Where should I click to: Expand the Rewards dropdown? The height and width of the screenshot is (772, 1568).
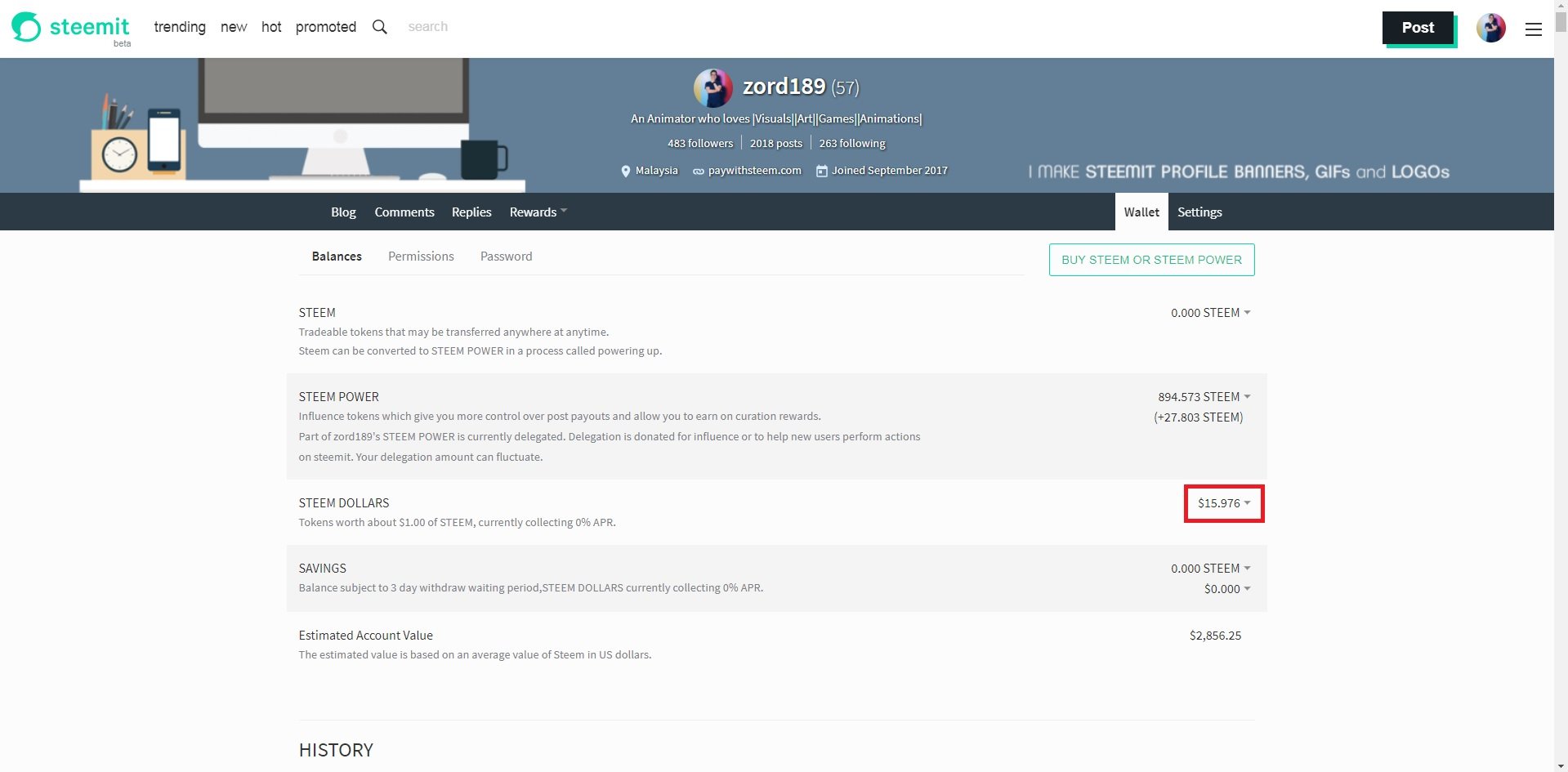pos(538,212)
